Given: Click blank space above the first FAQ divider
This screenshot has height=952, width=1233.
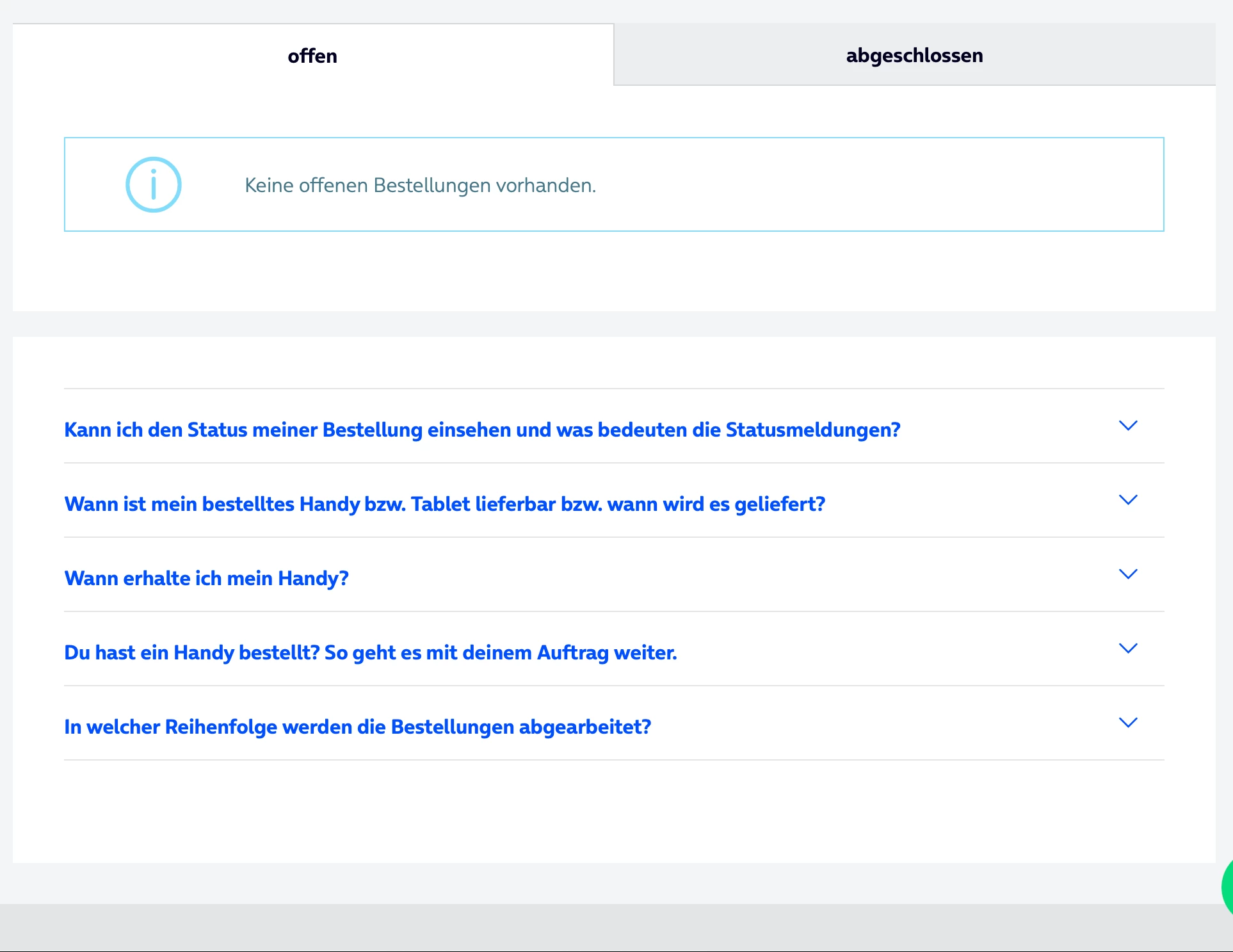Looking at the screenshot, I should tap(613, 362).
